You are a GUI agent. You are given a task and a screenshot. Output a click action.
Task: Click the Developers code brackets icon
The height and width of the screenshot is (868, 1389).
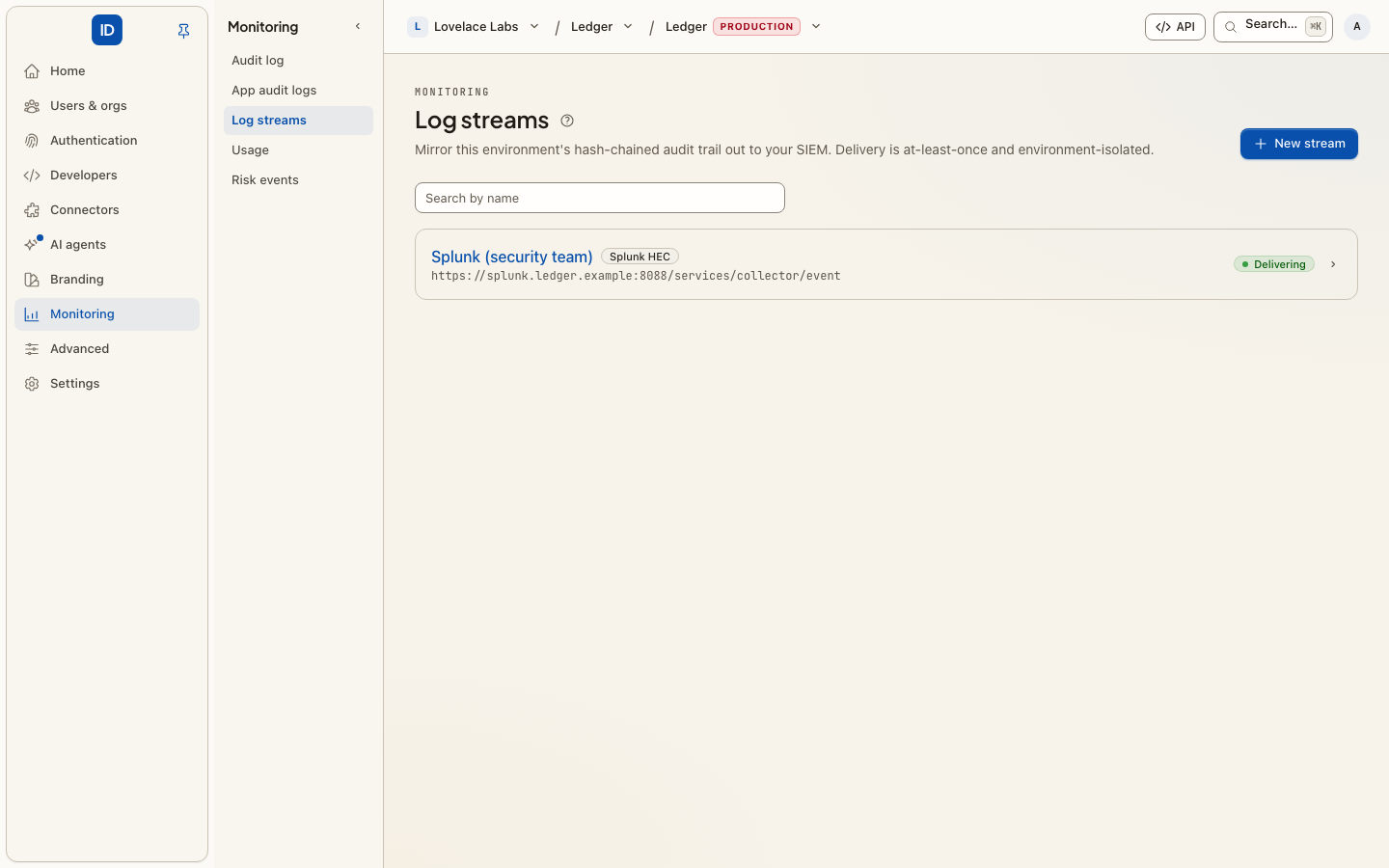tap(32, 176)
